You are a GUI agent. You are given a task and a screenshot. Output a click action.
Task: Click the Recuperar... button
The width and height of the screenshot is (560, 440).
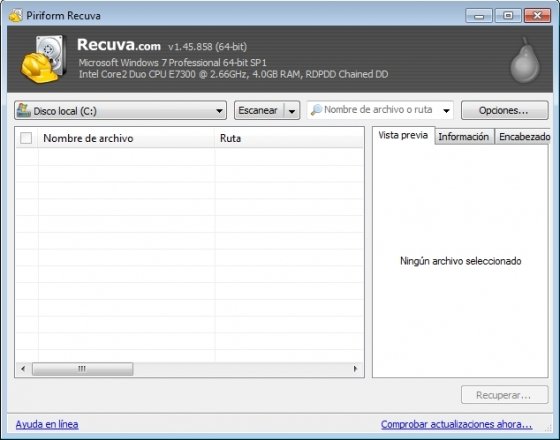tap(504, 395)
